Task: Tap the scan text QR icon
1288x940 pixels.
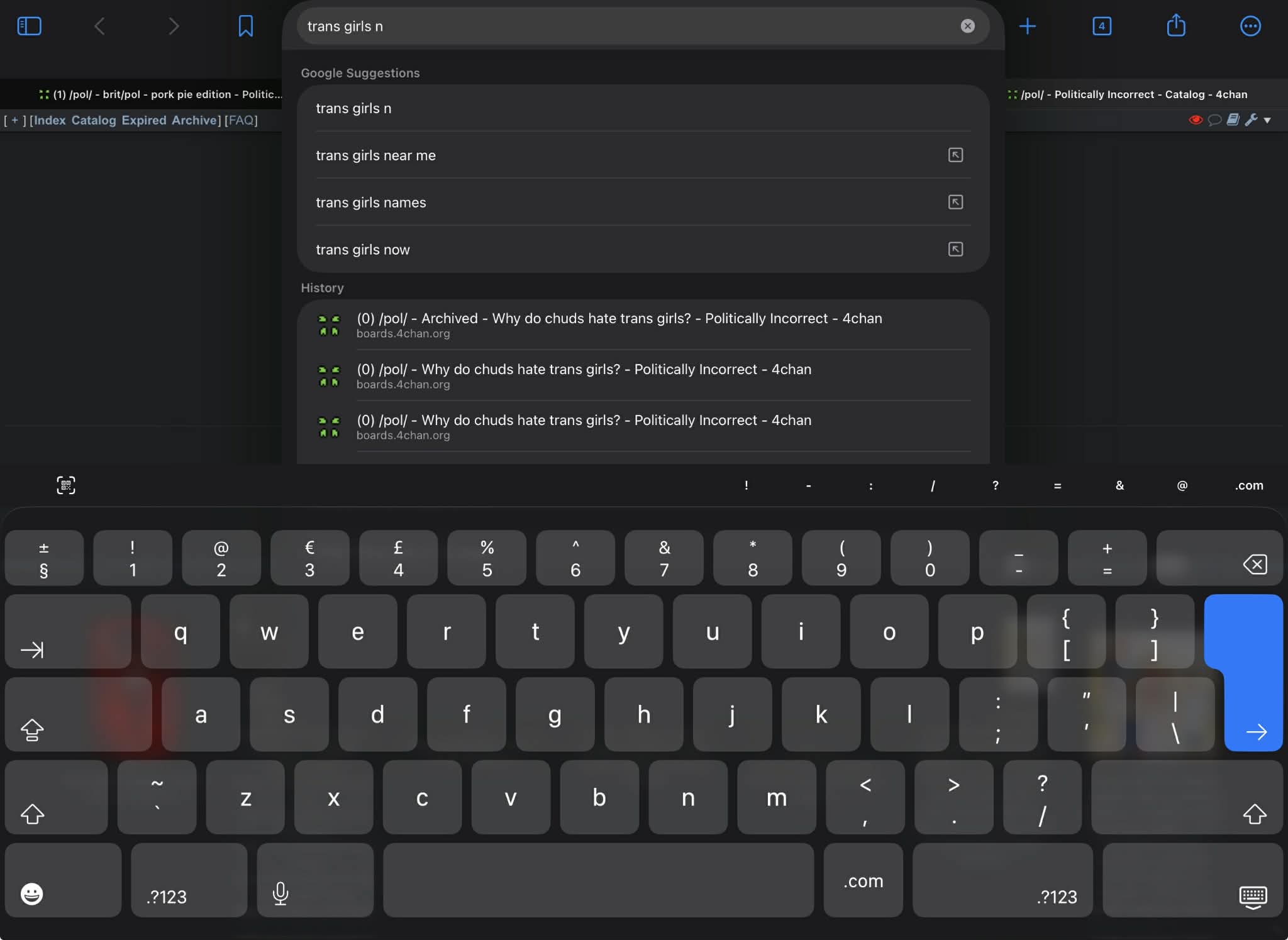Action: click(x=66, y=485)
